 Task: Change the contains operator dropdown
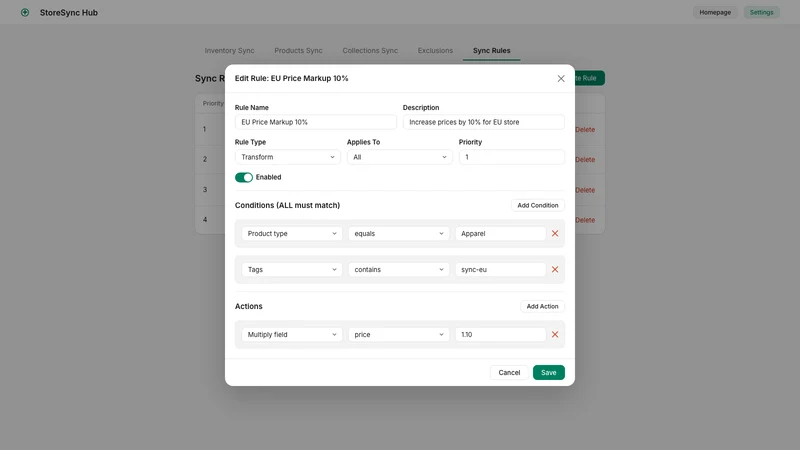[x=398, y=269]
